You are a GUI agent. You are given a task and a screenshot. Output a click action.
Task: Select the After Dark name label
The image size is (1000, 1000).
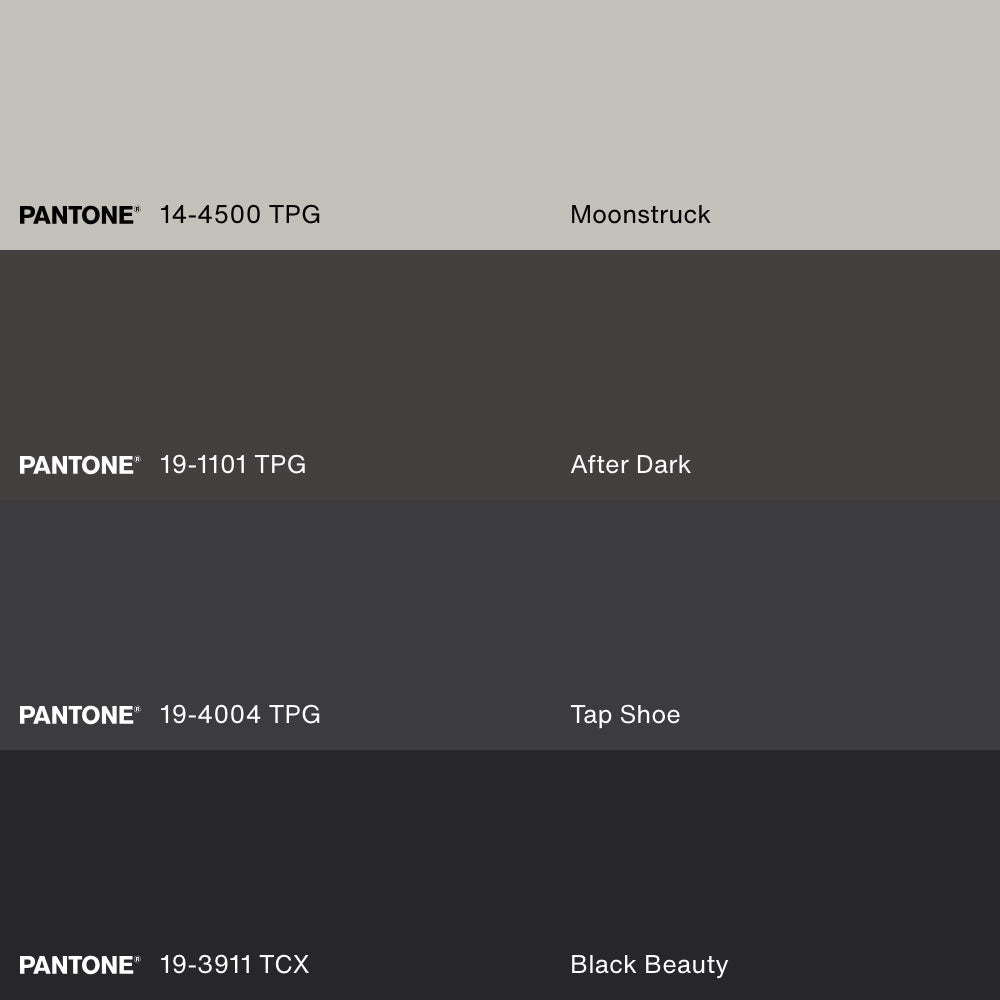coord(630,464)
